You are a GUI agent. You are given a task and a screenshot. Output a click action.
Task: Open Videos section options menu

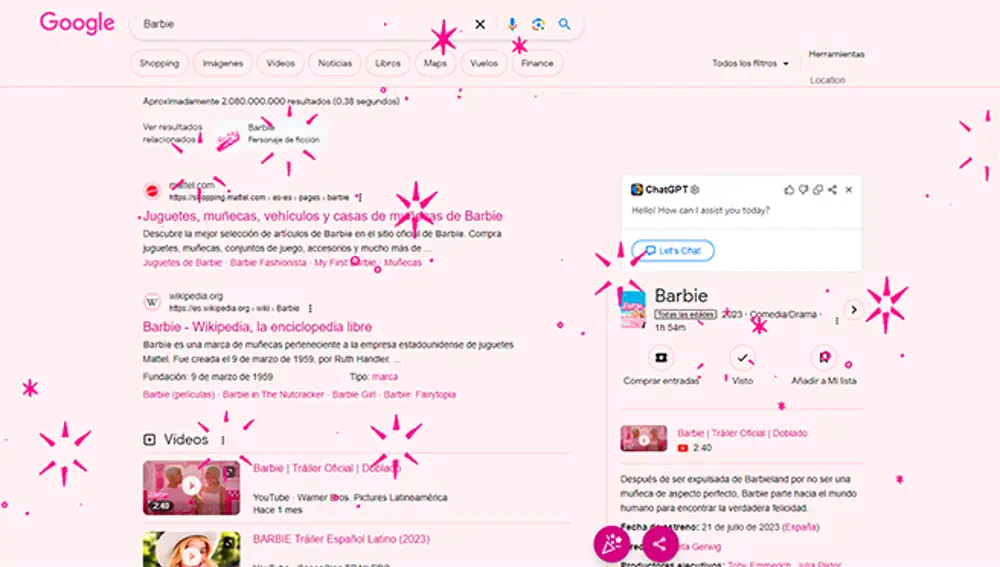(223, 440)
